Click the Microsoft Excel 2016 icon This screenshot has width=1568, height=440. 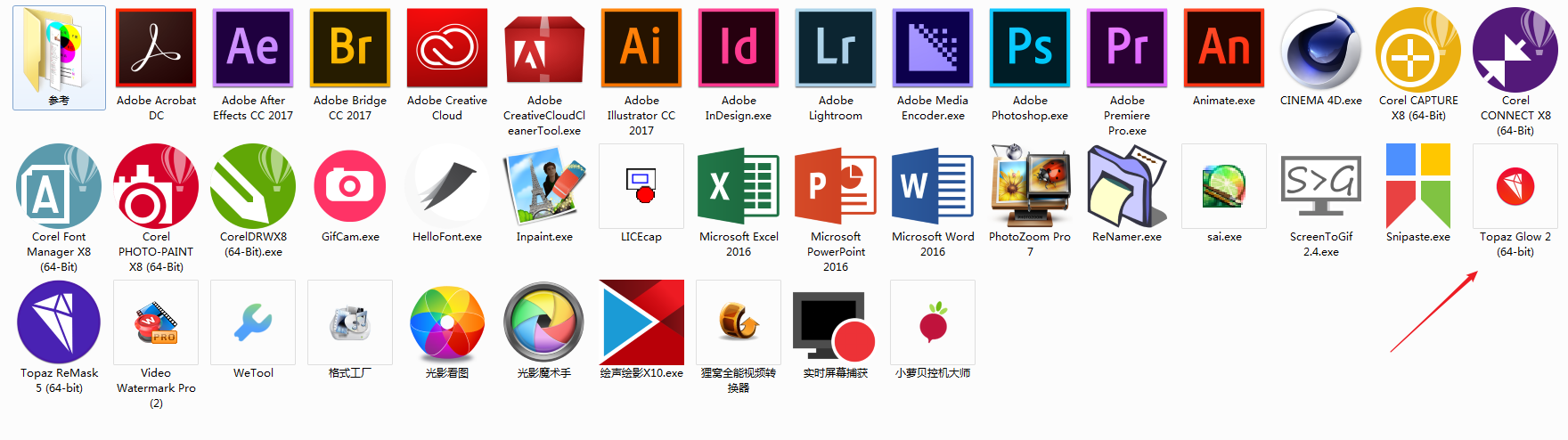739,186
